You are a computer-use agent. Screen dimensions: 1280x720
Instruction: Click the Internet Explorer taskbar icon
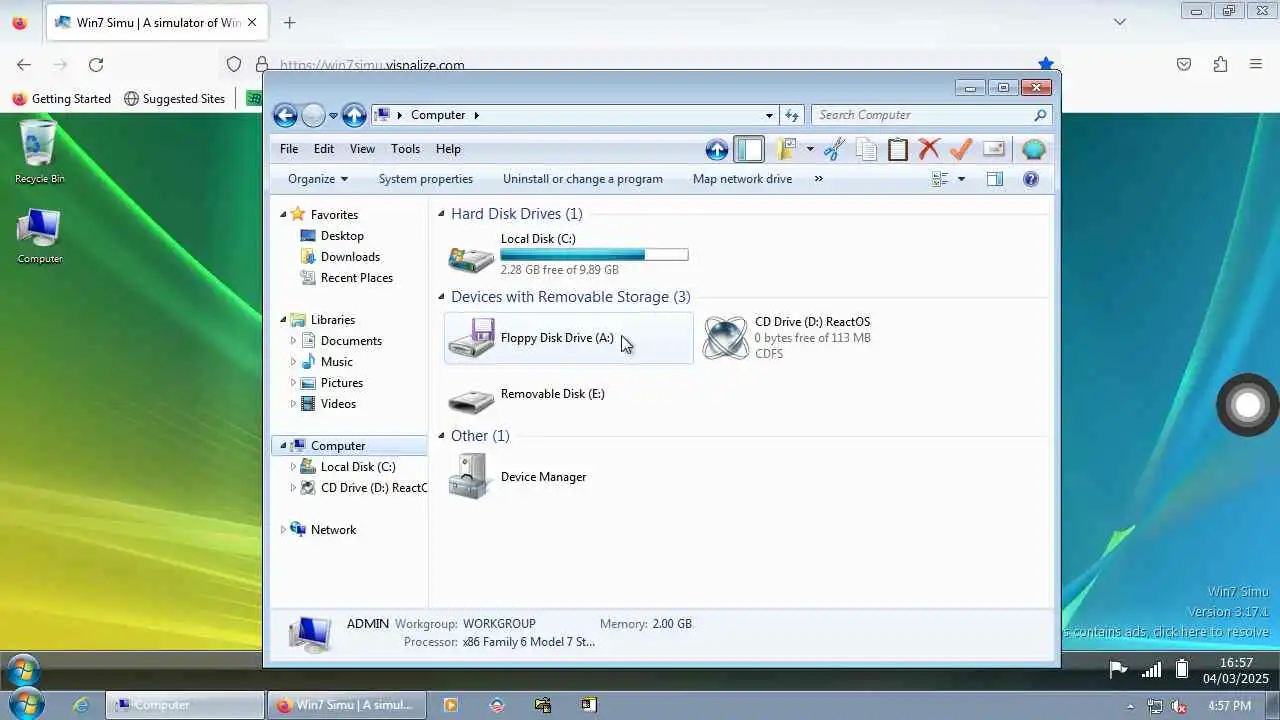[x=81, y=705]
